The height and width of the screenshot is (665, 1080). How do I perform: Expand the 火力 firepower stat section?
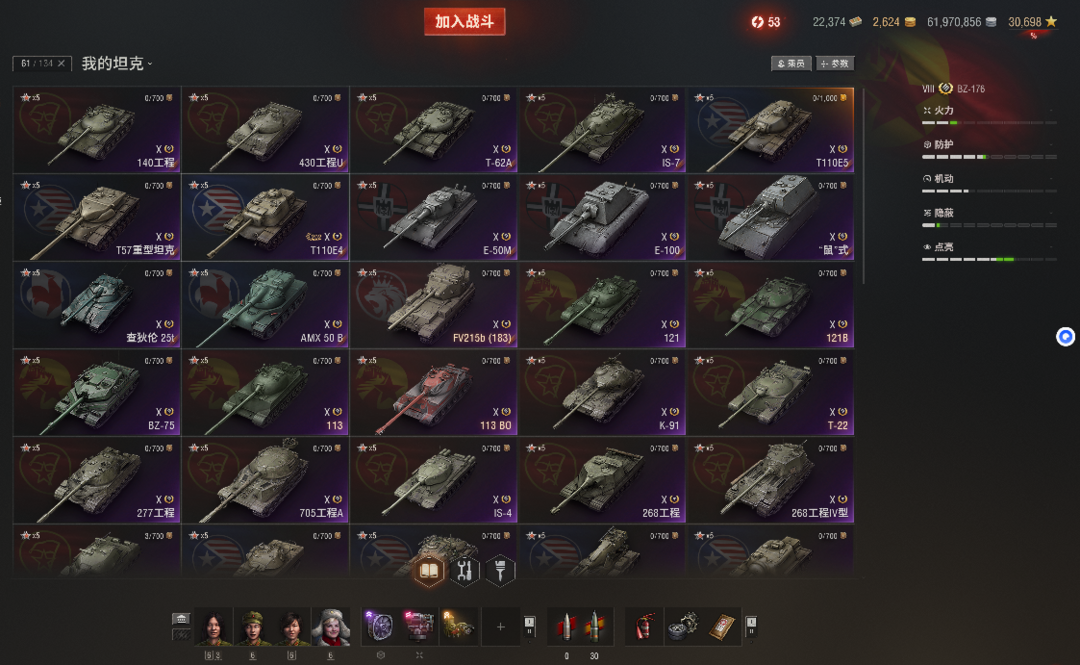(989, 111)
